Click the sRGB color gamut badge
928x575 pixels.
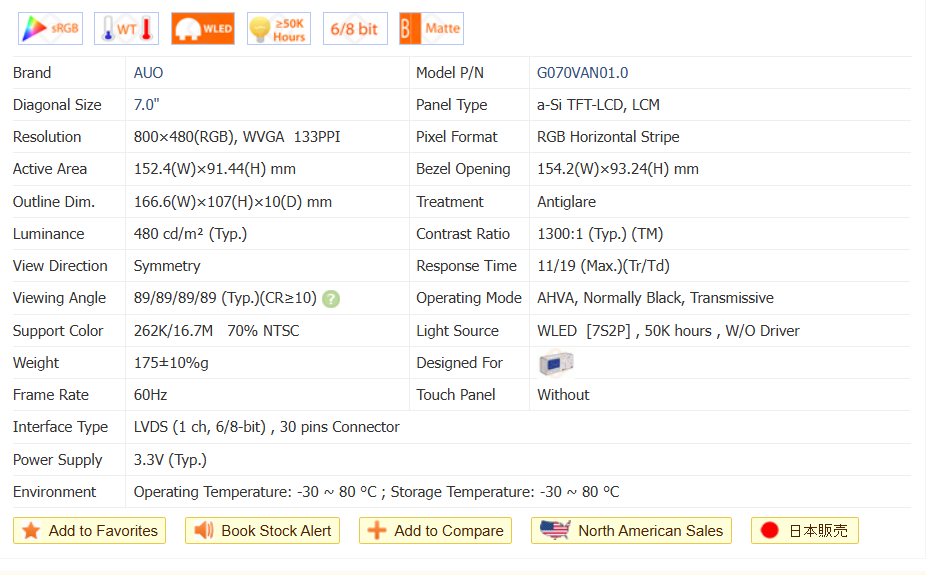click(50, 29)
